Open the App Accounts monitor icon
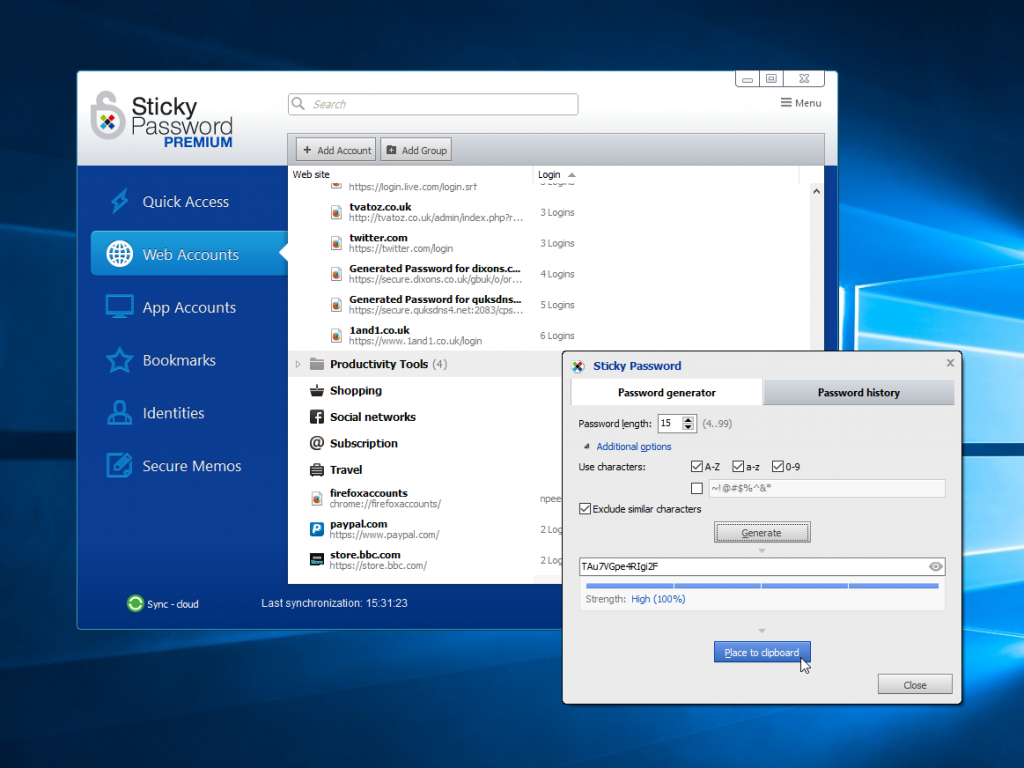 pyautogui.click(x=120, y=307)
